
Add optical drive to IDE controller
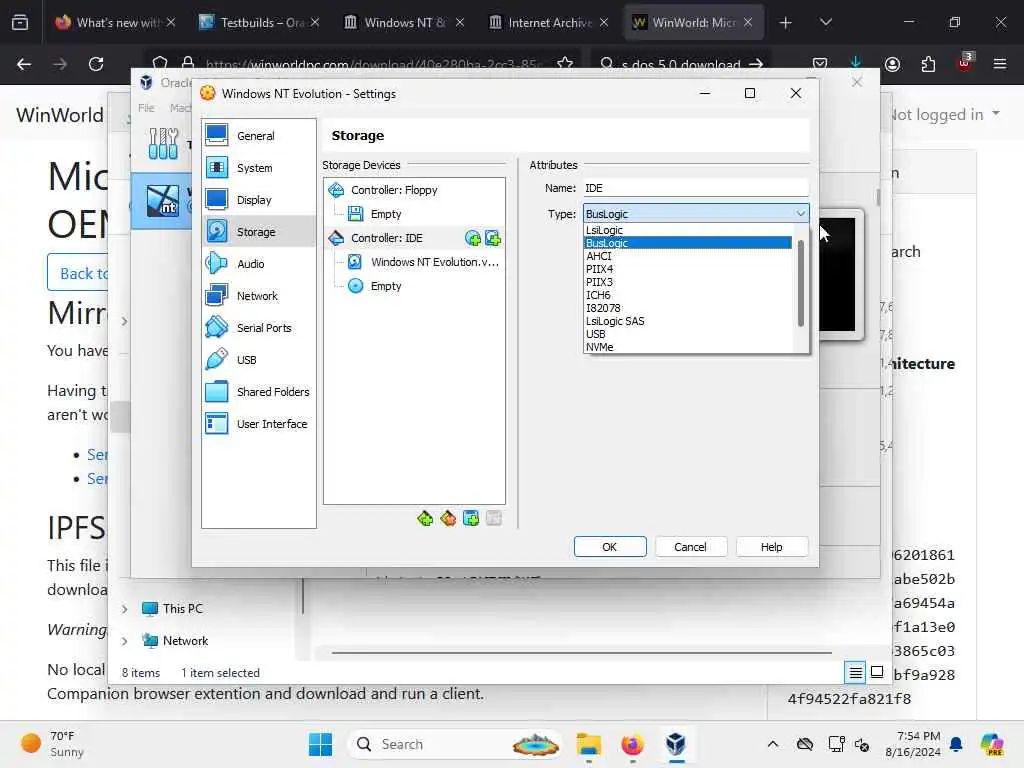tap(473, 238)
